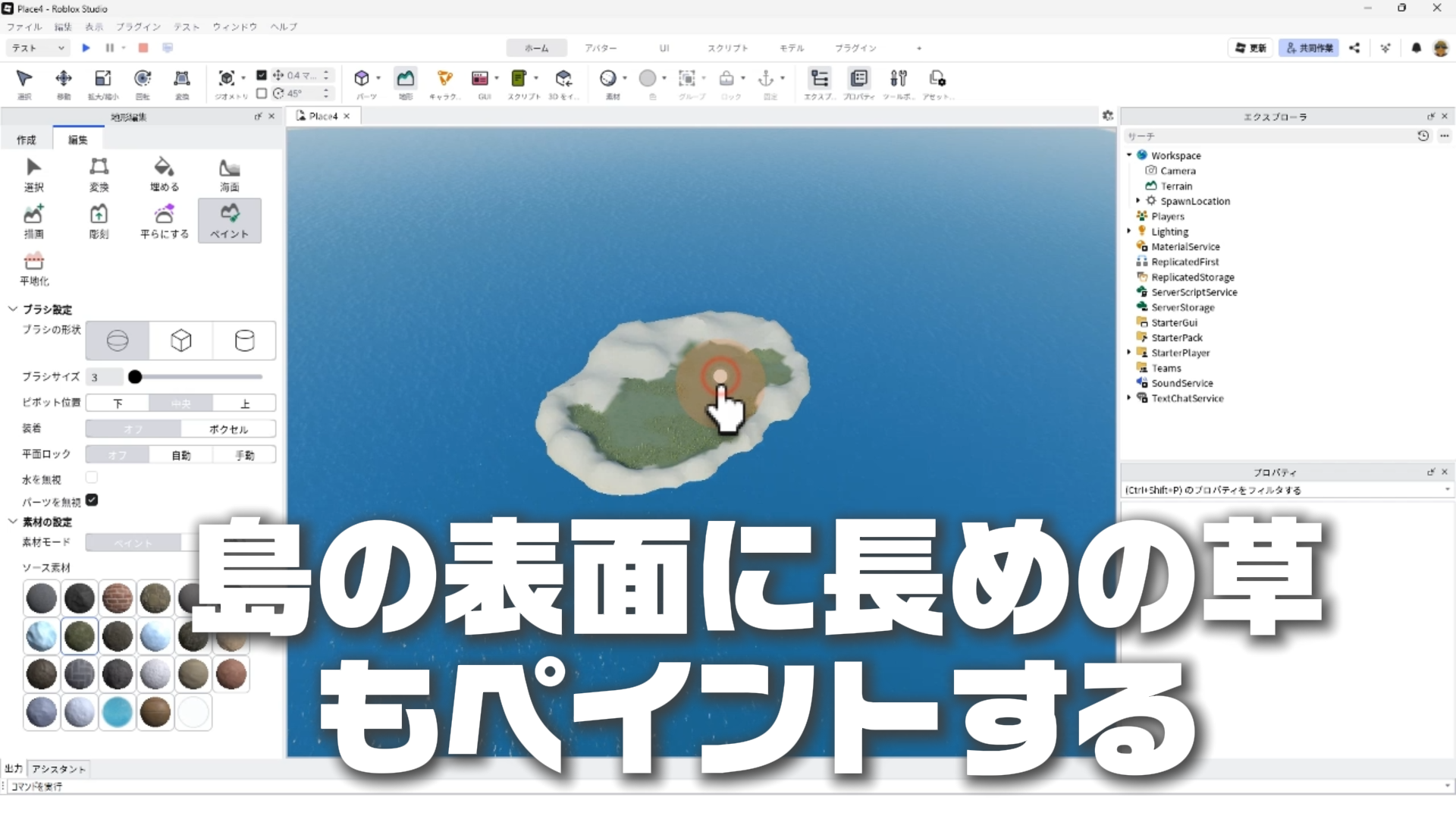Viewport: 1456px width, 819px height.
Task: Open the テスト mode dropdown
Action: click(38, 48)
